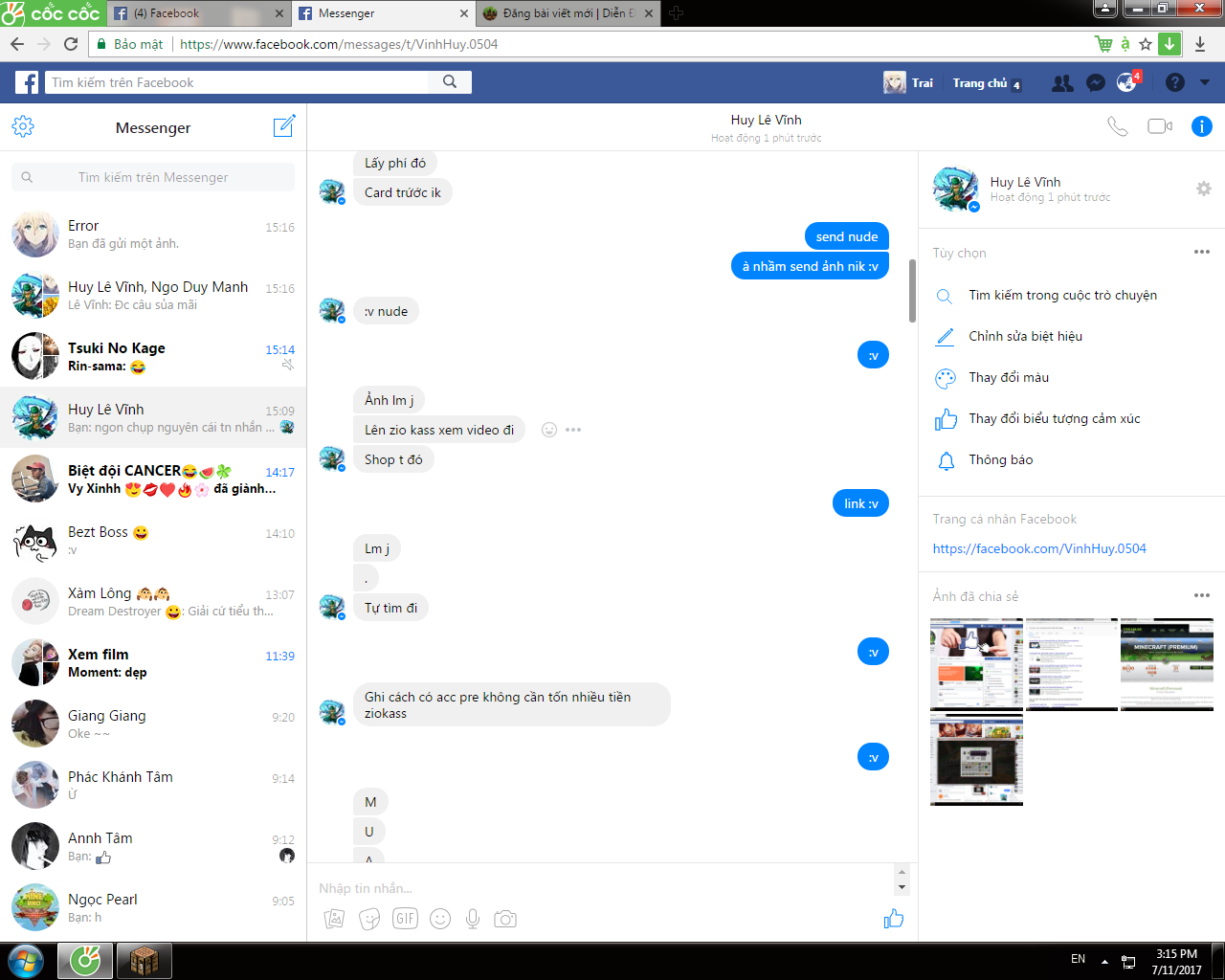Image resolution: width=1225 pixels, height=980 pixels.
Task: Open Thay đổi màu color picker
Action: [x=1009, y=377]
